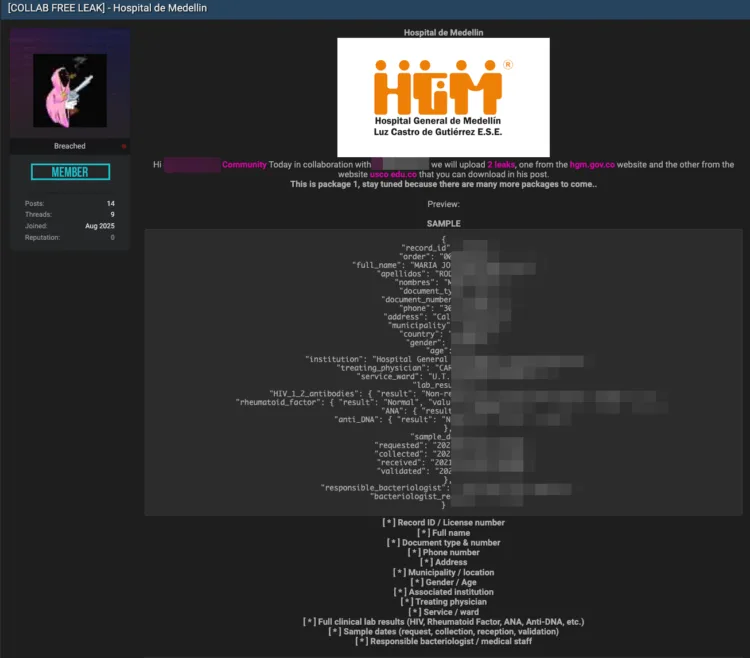Click the 'Preview:' label
The height and width of the screenshot is (658, 750).
[443, 204]
